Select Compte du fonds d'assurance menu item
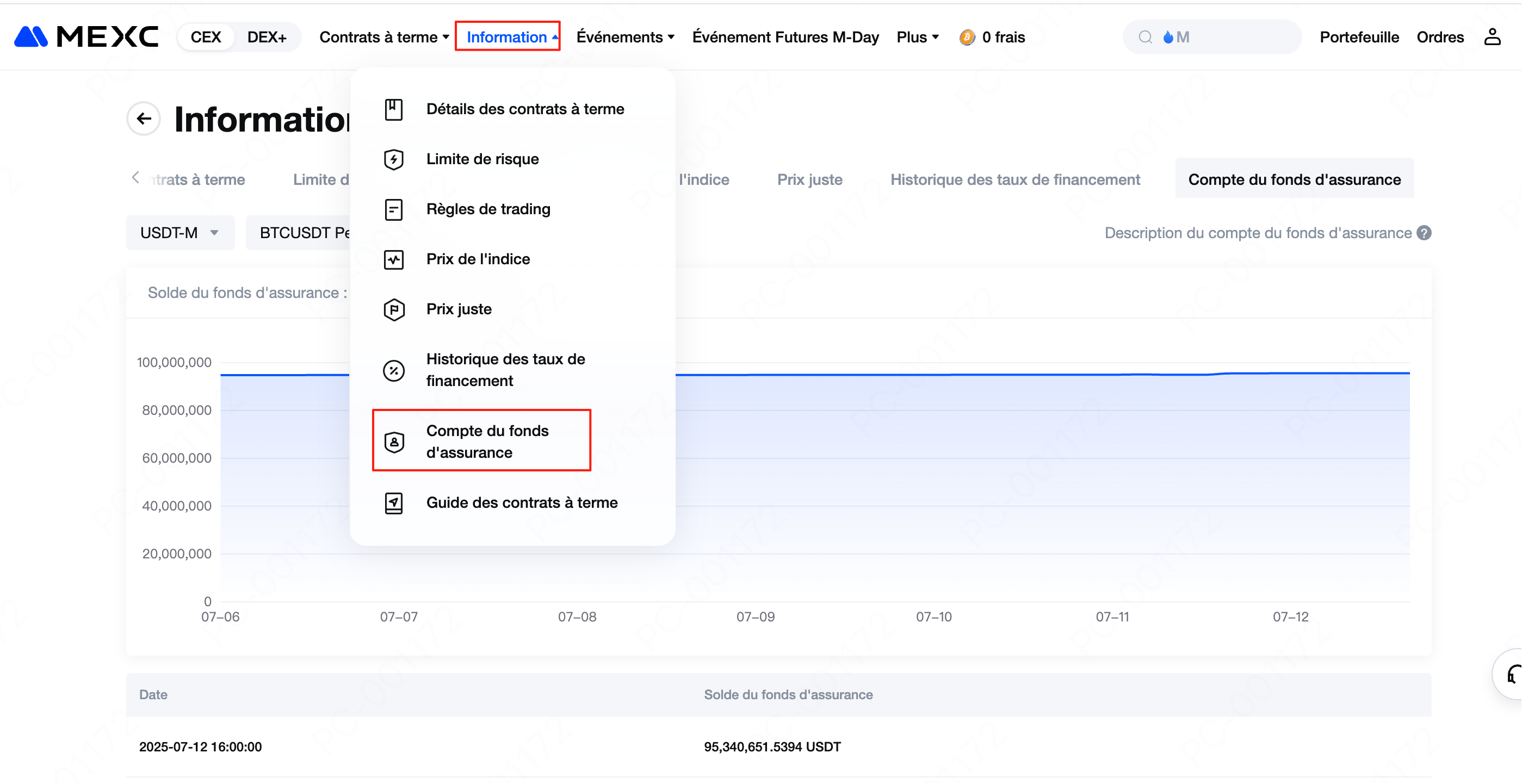This screenshot has width=1522, height=784. tap(481, 440)
